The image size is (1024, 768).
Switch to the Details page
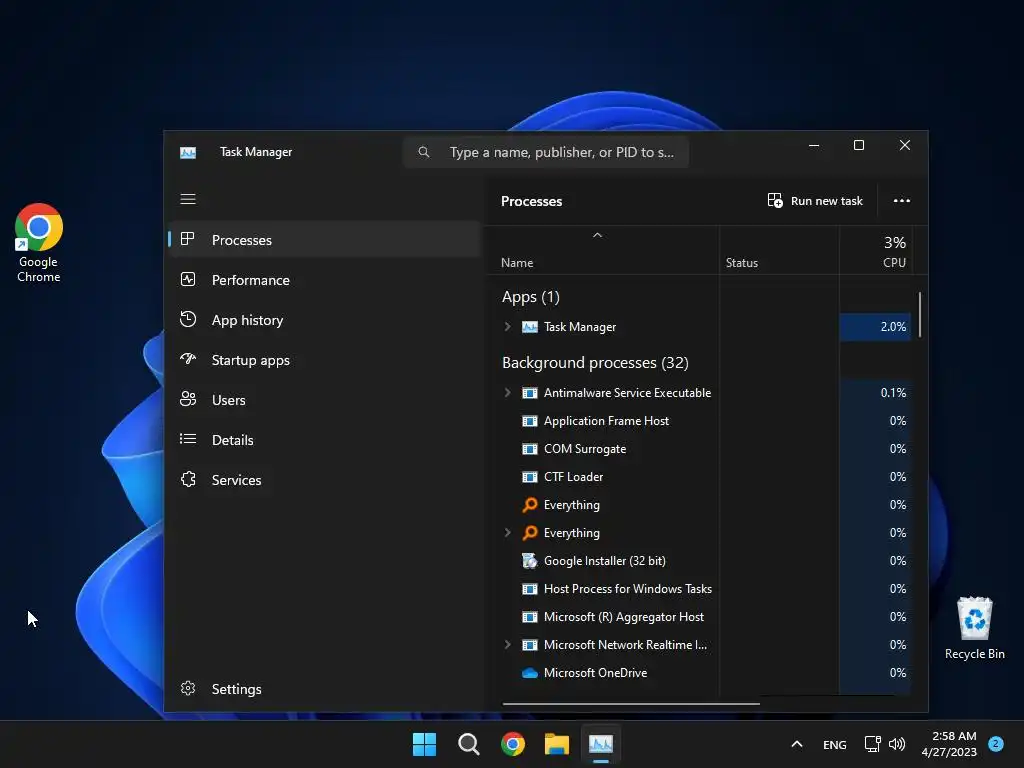pos(325,440)
